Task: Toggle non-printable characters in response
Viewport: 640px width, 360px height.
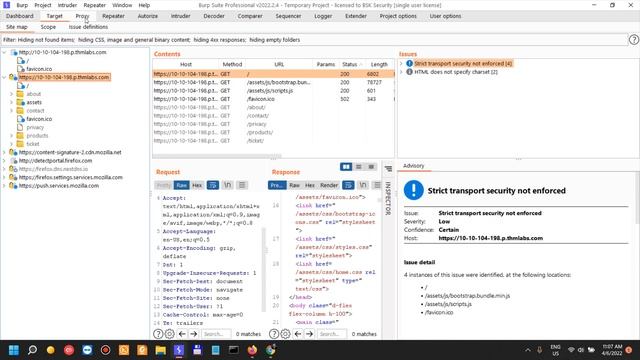Action: click(x=363, y=185)
